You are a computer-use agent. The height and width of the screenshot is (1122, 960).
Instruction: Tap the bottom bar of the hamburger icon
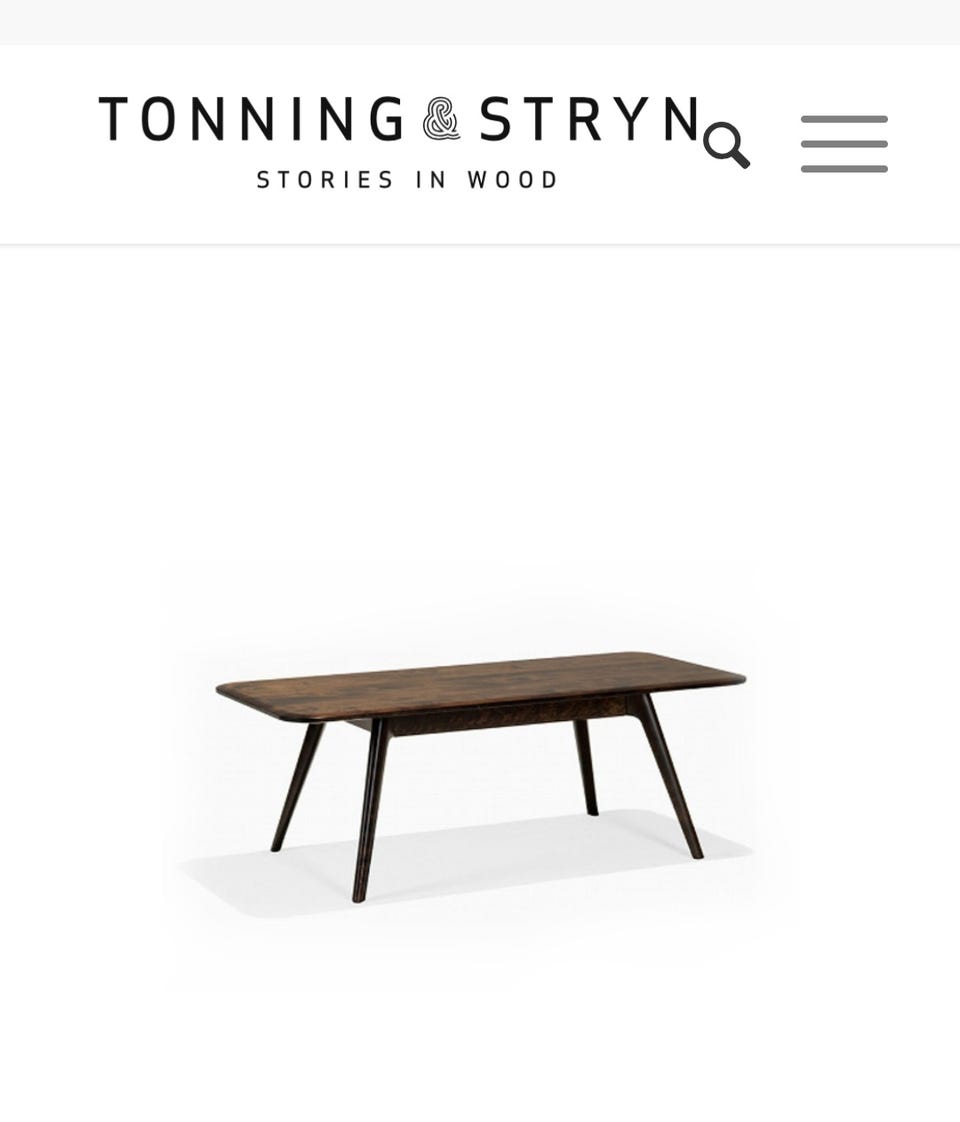coord(844,169)
